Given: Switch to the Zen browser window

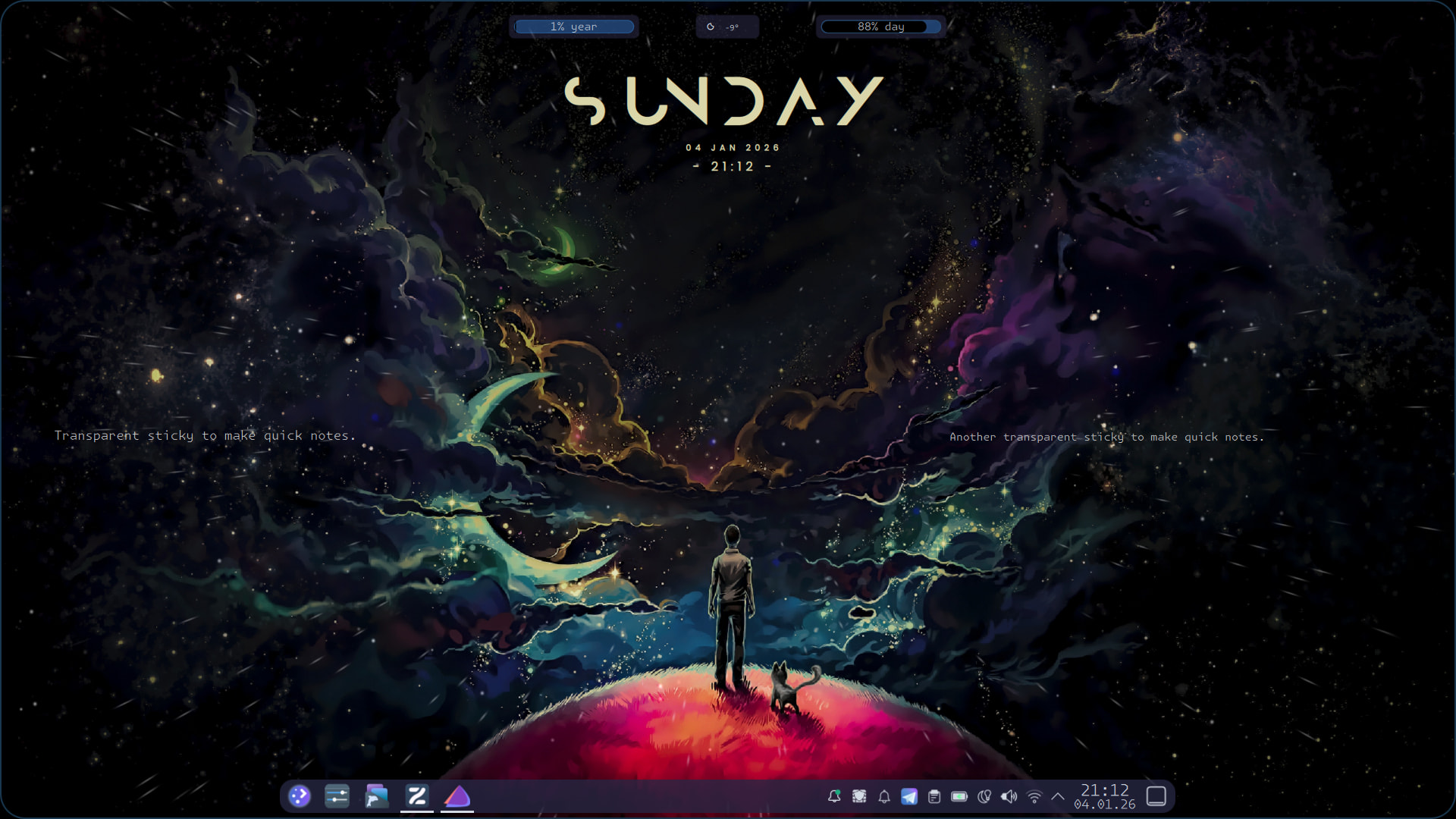Looking at the screenshot, I should pos(417,796).
